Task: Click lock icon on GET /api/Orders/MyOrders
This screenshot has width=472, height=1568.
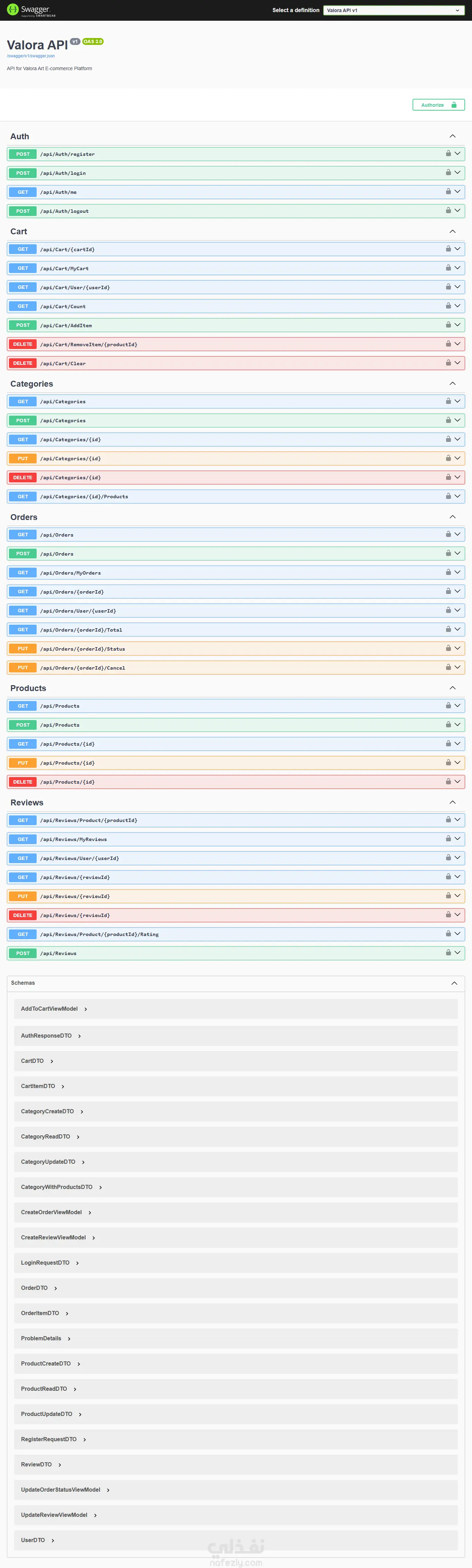Action: pyautogui.click(x=448, y=572)
